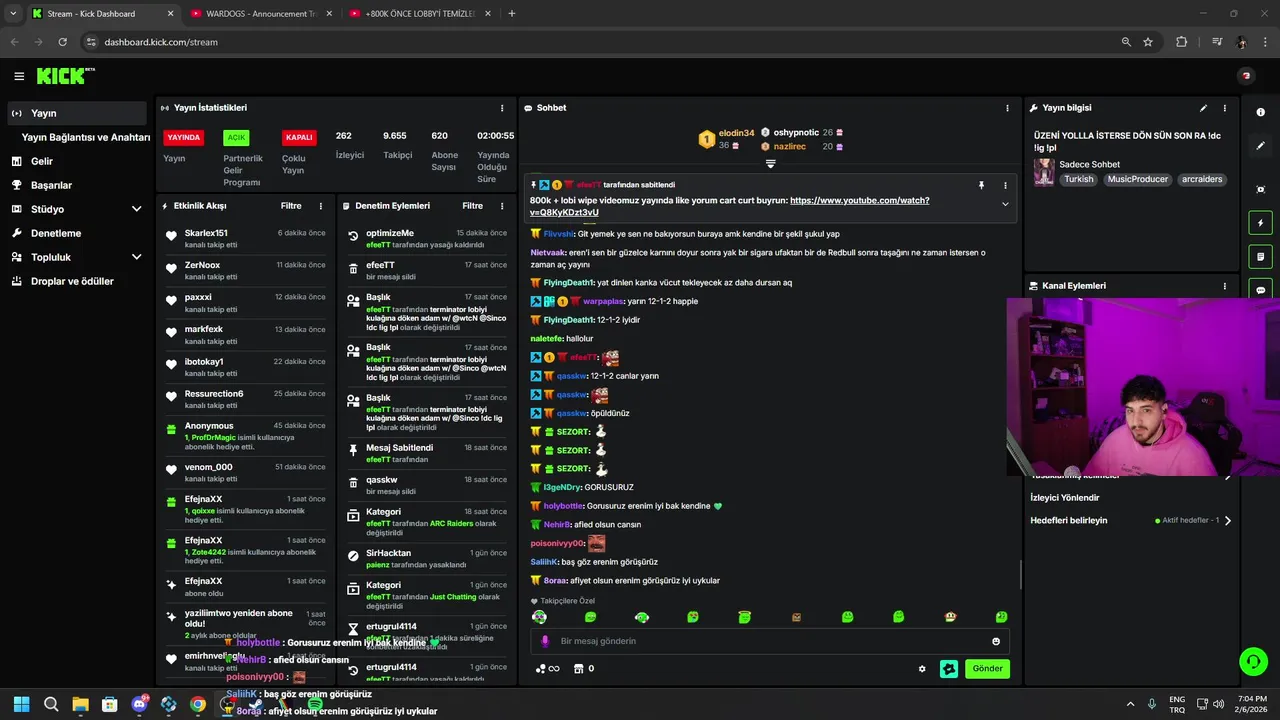This screenshot has width=1280, height=720.
Task: Click the Sadece Sohbet category thumbnail
Action: point(1044,172)
